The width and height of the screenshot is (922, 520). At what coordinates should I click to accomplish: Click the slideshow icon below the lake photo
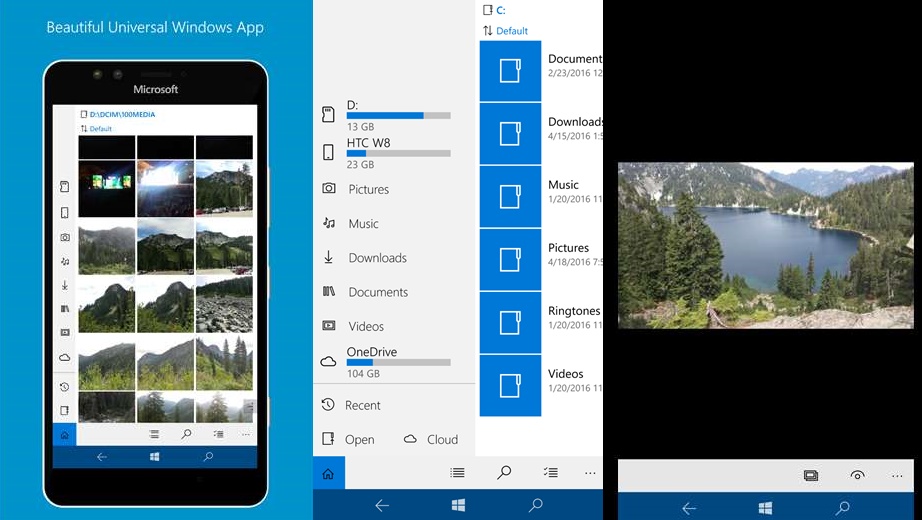click(x=811, y=475)
